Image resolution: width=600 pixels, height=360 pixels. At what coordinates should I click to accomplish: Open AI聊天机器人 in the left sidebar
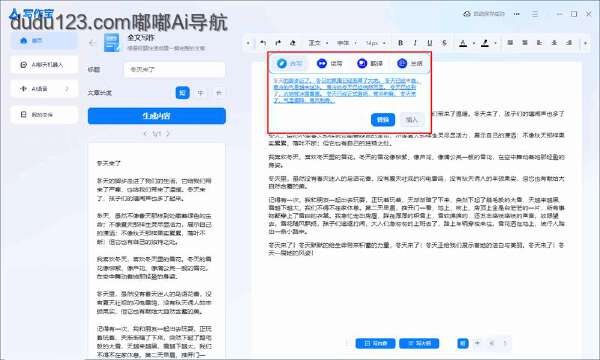click(44, 65)
